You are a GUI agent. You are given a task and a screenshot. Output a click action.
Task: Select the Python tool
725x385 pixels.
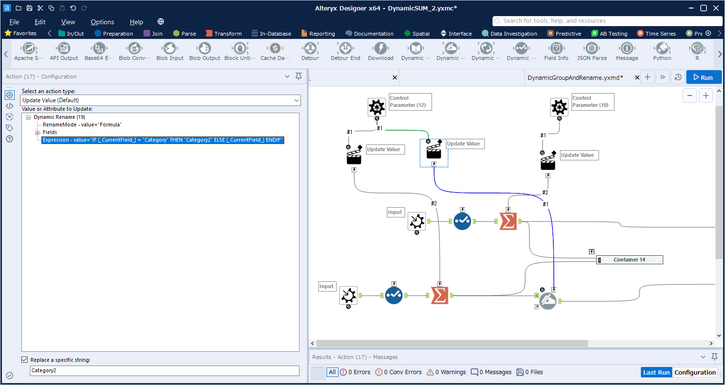662,51
